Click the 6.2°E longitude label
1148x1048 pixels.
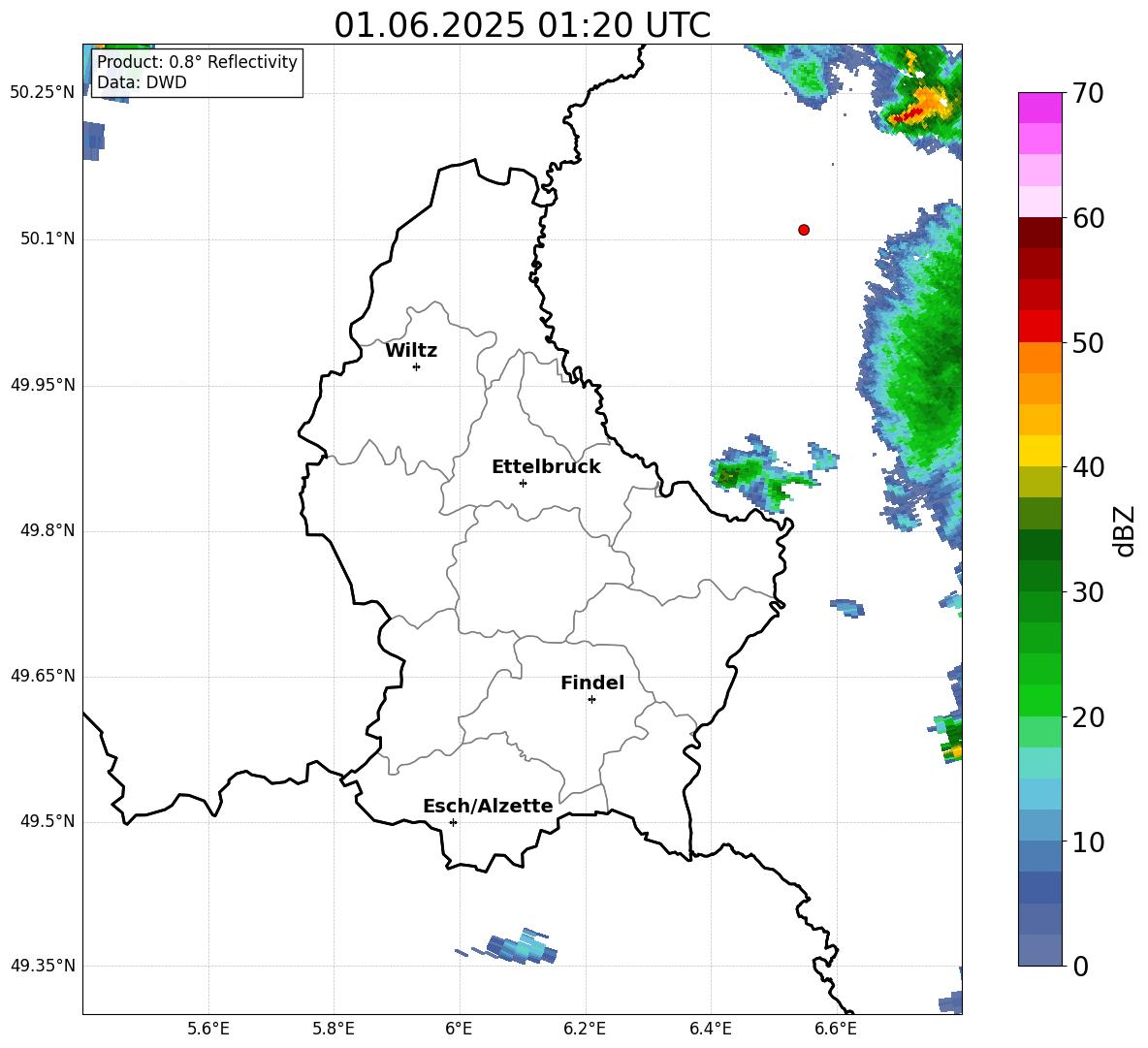click(585, 1029)
